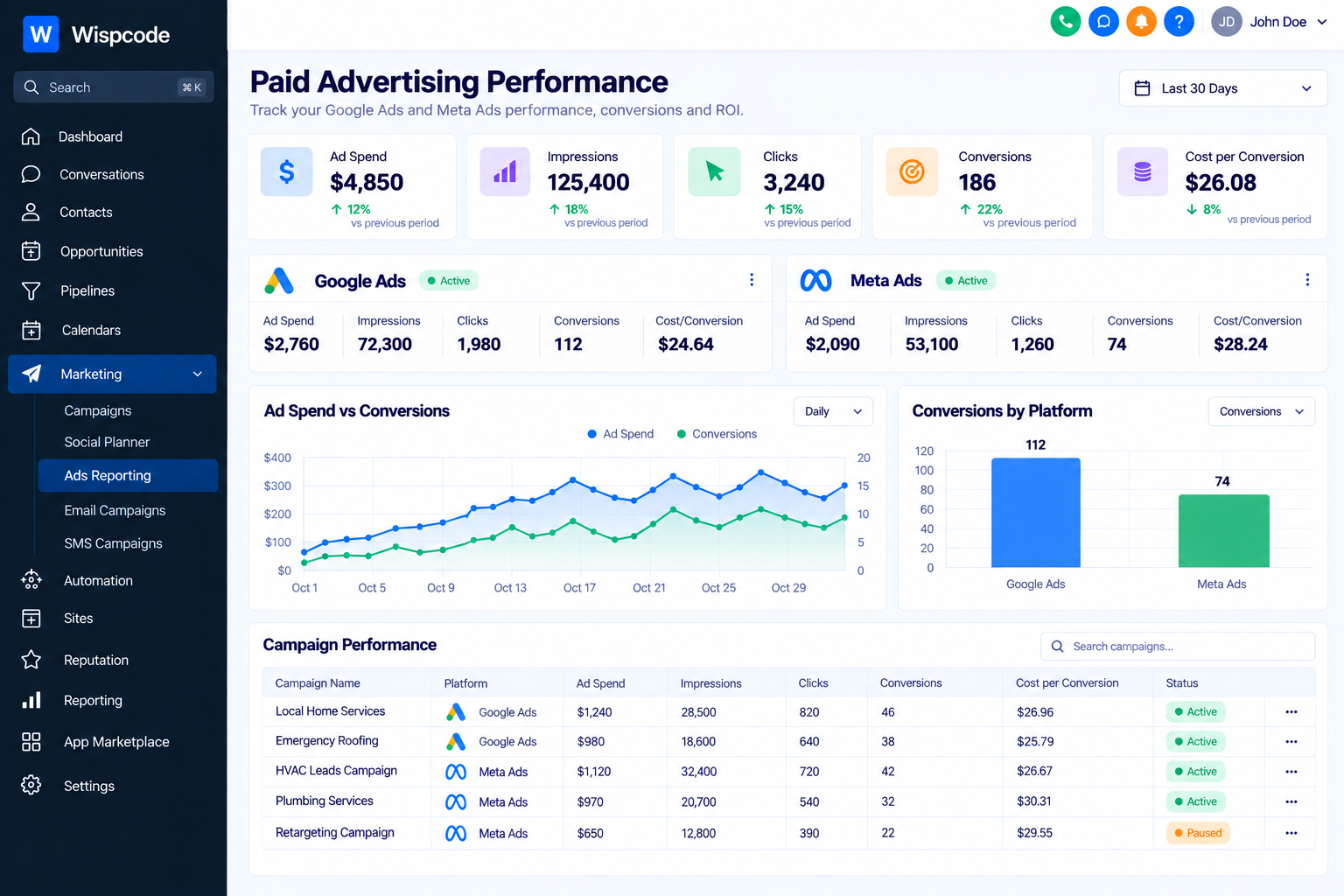Open Meta Ads card three-dot menu
Viewport: 1344px width, 896px height.
click(1307, 280)
